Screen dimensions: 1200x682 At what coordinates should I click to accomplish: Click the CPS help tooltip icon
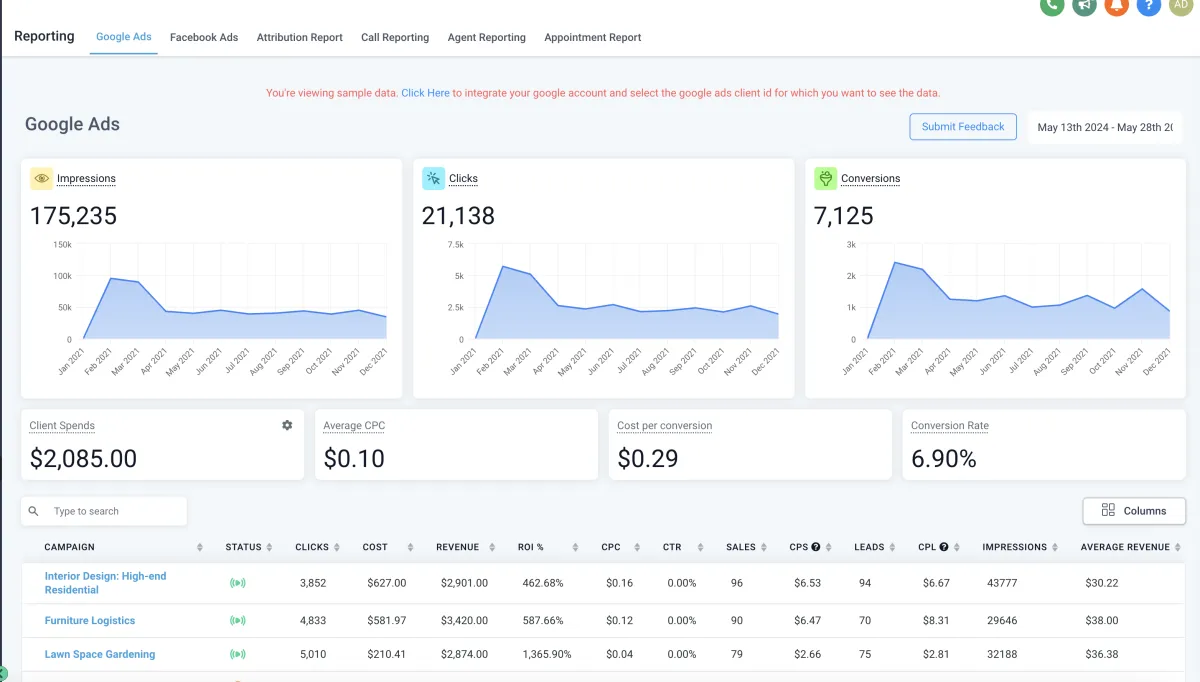(815, 547)
